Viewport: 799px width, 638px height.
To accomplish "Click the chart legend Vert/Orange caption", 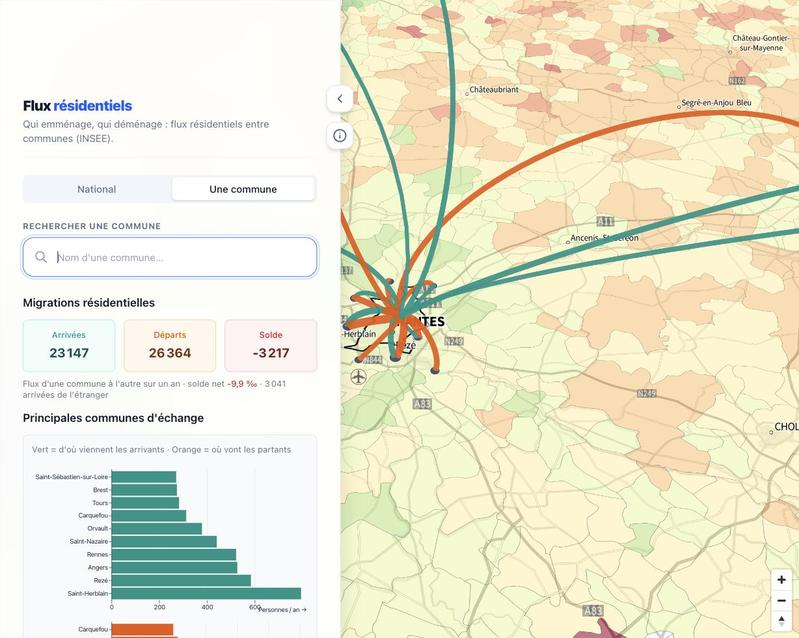I will tap(161, 449).
